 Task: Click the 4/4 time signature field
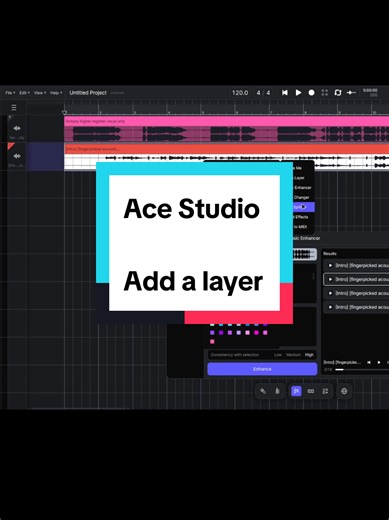click(x=263, y=93)
